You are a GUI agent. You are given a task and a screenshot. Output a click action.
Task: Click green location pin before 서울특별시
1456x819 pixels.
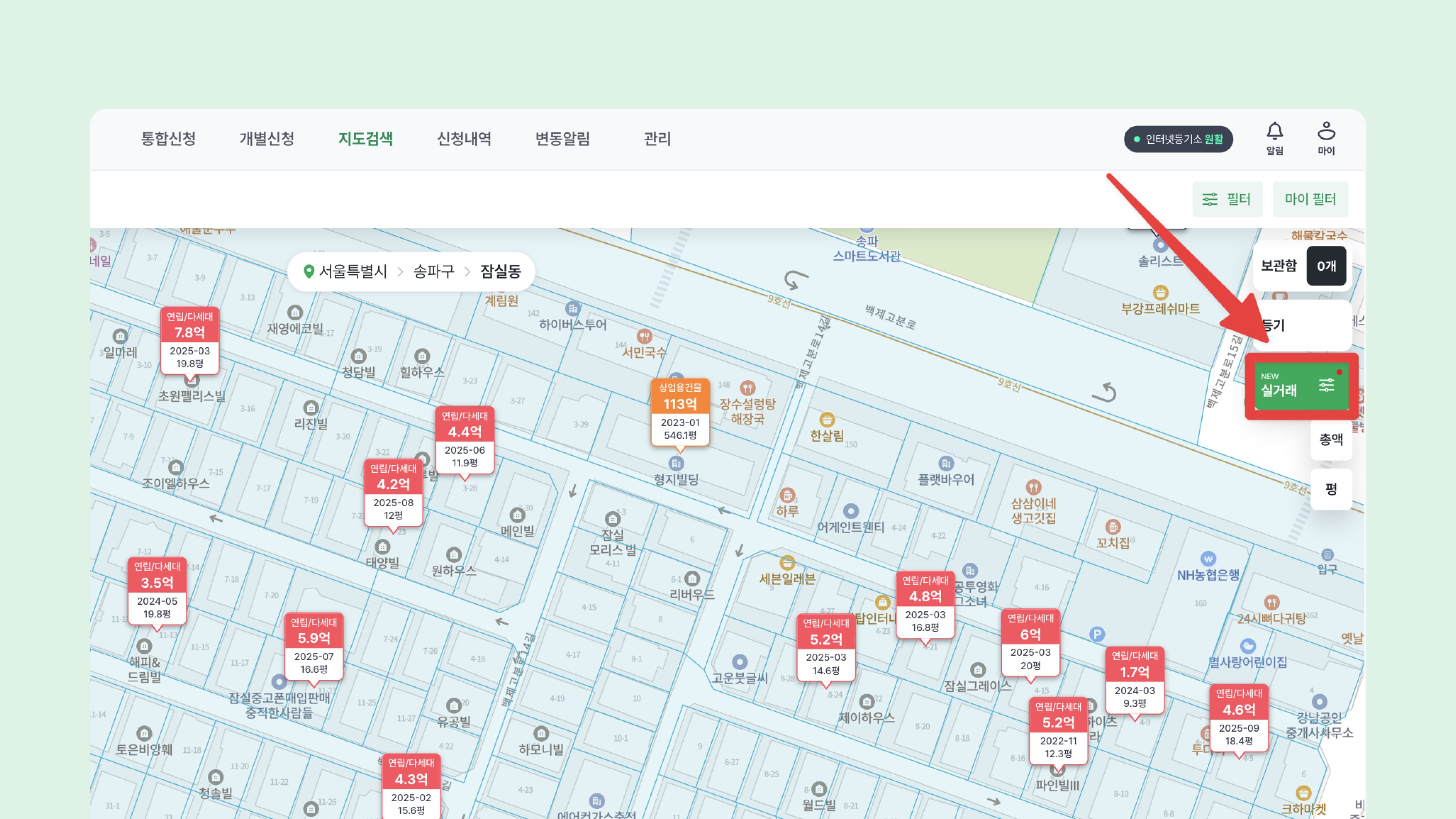(x=309, y=271)
